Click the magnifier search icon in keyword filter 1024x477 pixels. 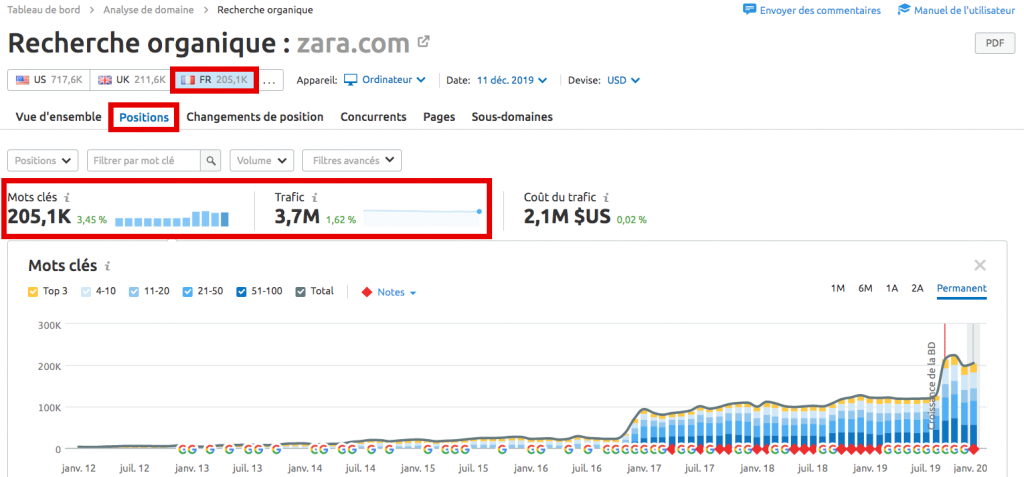click(x=210, y=160)
